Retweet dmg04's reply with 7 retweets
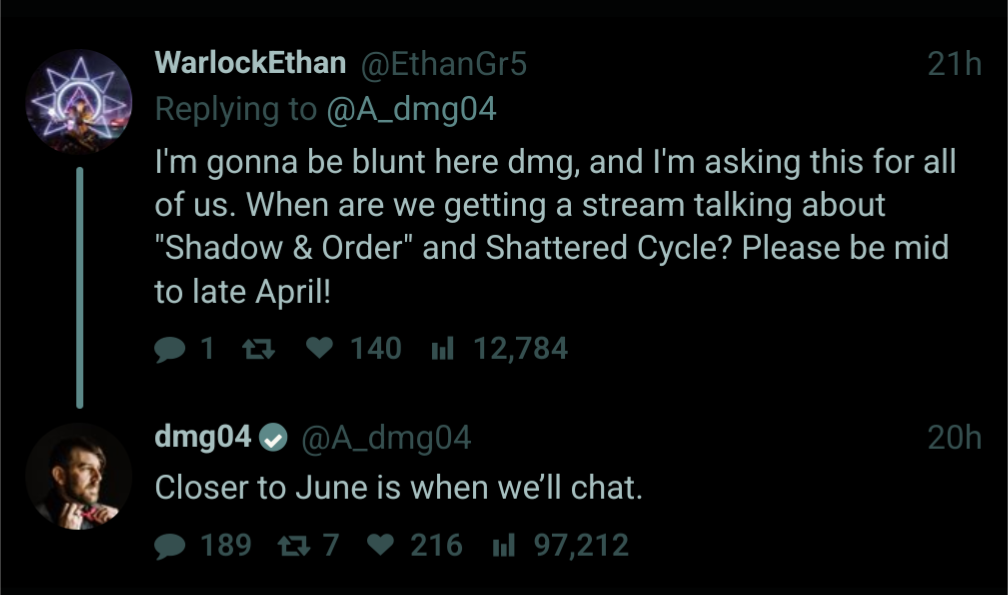The image size is (1008, 595). [294, 546]
